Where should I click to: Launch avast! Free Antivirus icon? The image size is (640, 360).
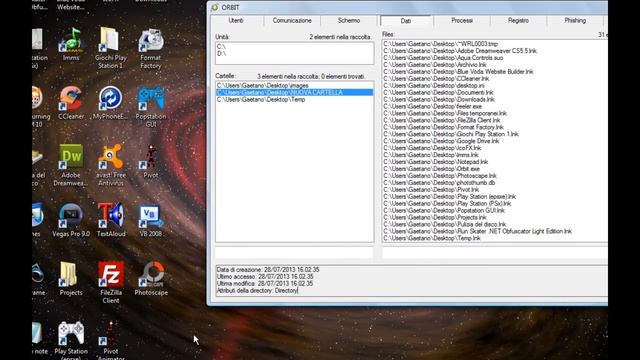coord(110,165)
